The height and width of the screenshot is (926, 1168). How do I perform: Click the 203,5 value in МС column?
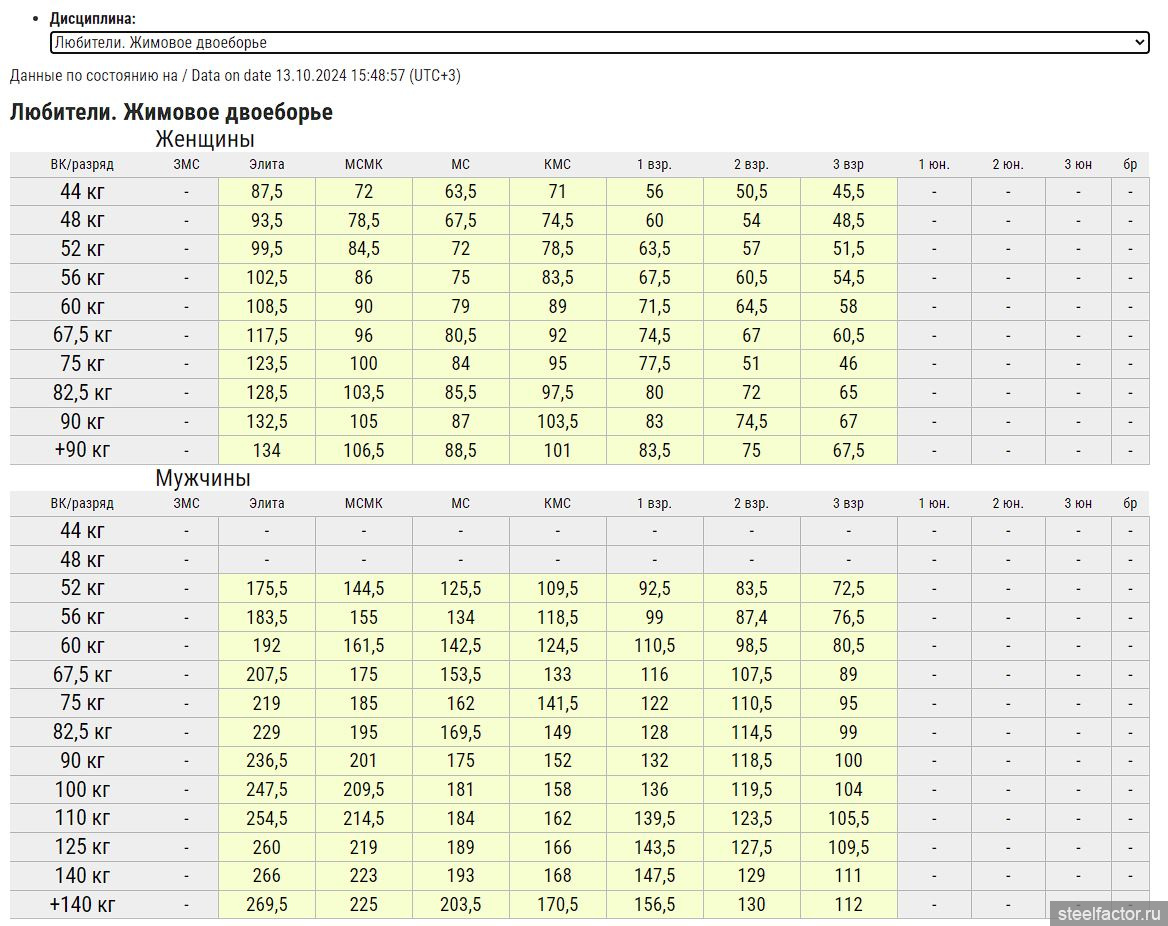[460, 905]
